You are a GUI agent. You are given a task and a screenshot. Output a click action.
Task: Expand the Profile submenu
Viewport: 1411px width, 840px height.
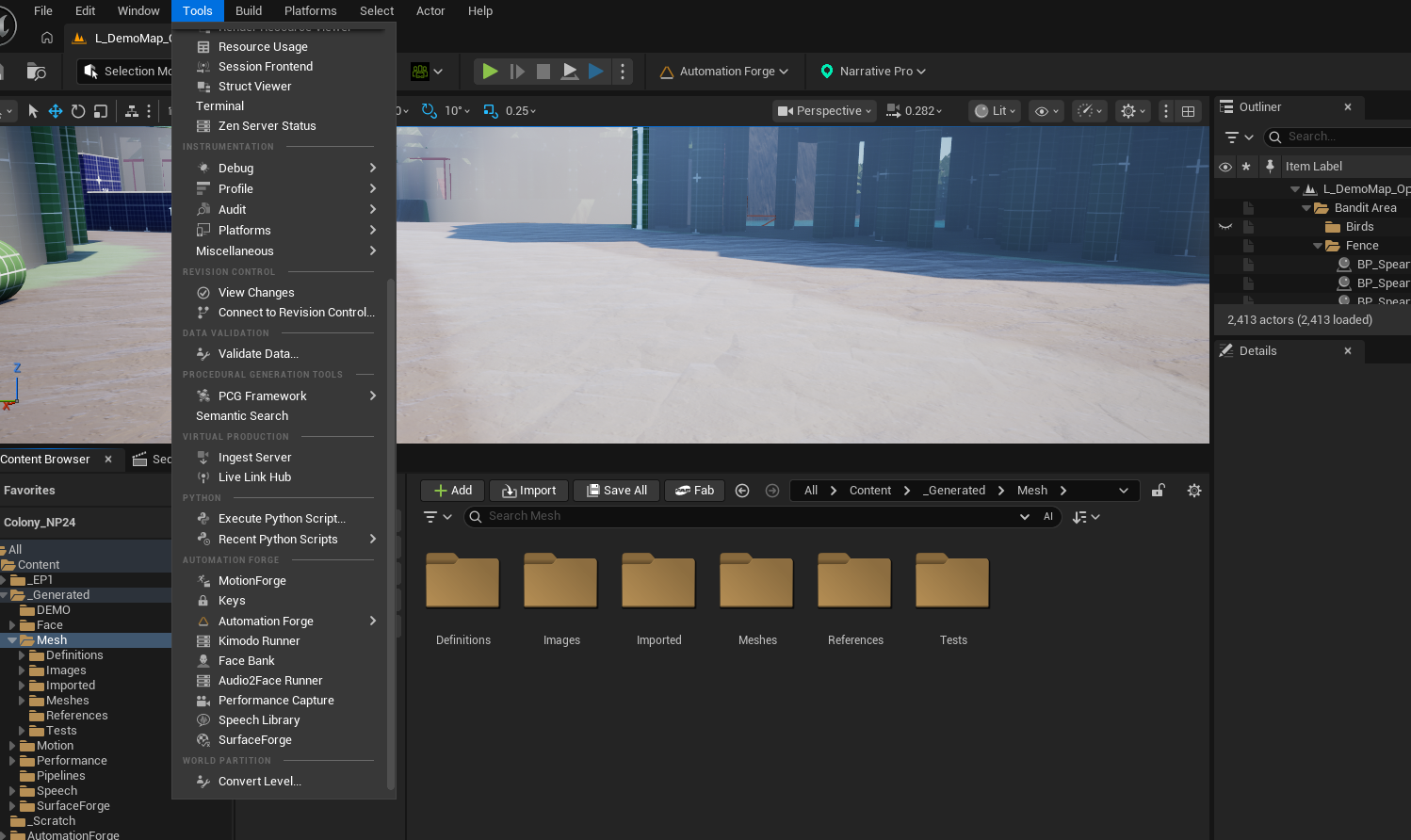(x=284, y=188)
